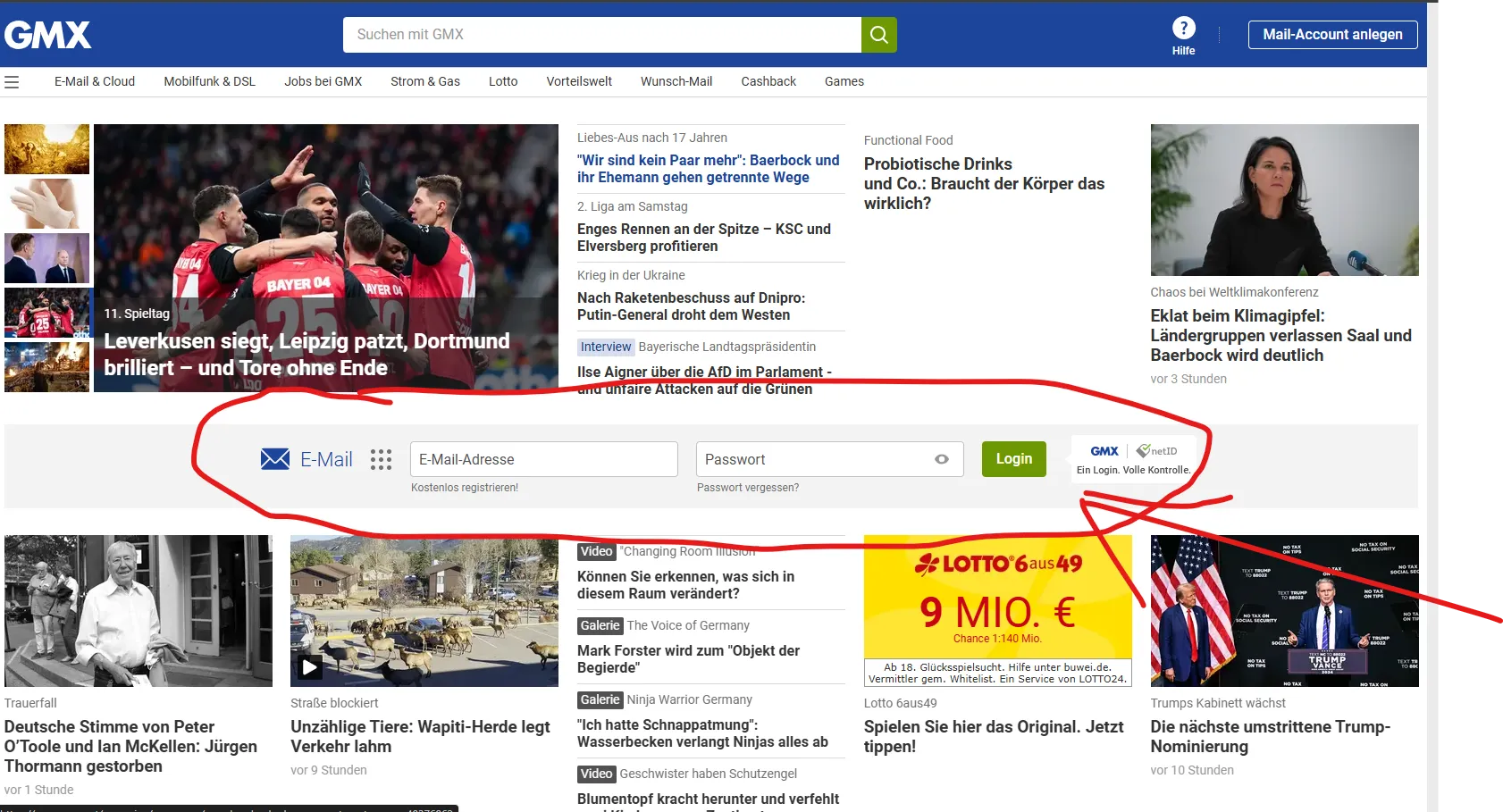Click the E-Mail label beside envelope
1503x812 pixels.
tap(326, 459)
